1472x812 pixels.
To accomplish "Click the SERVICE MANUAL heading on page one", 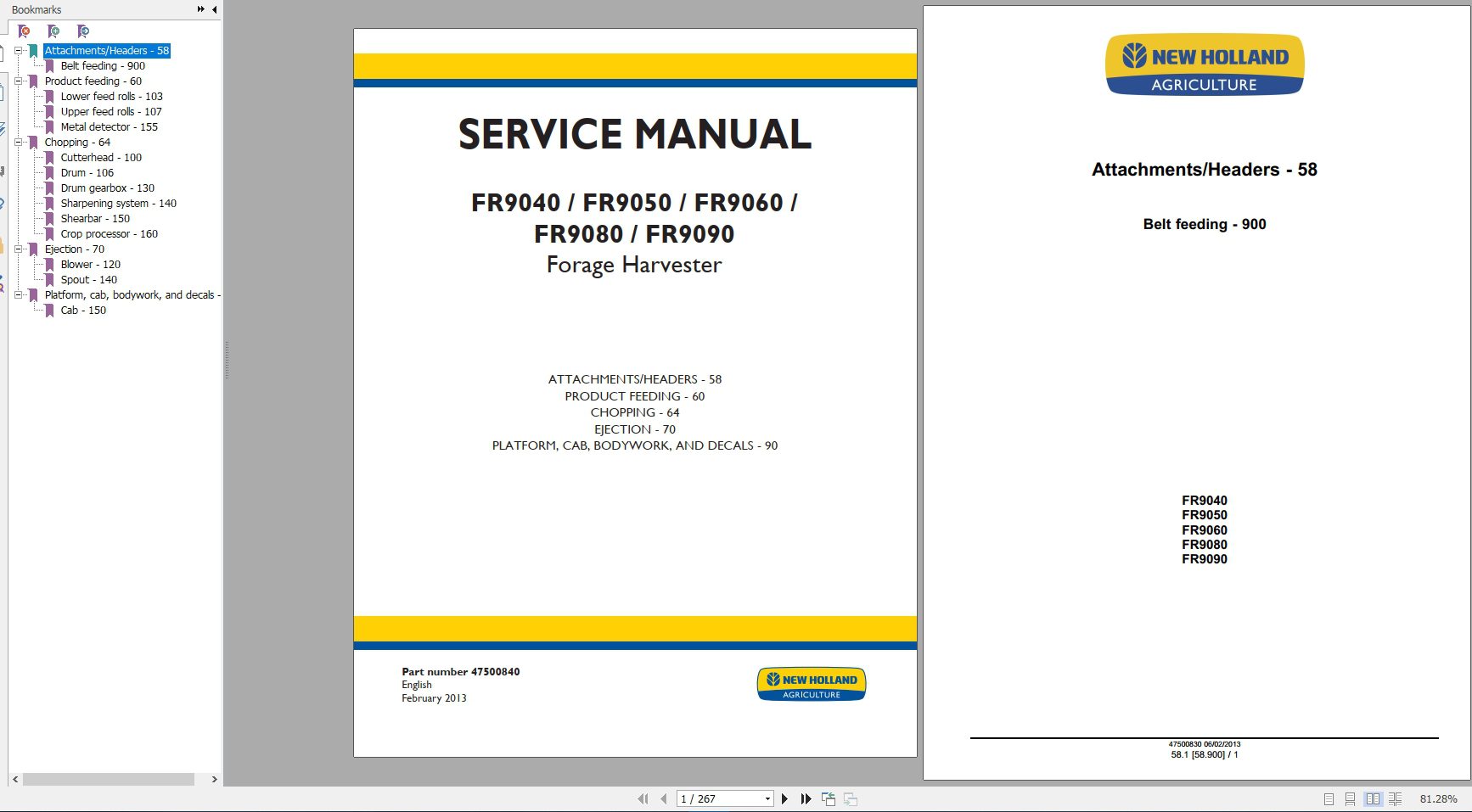I will pos(635,135).
